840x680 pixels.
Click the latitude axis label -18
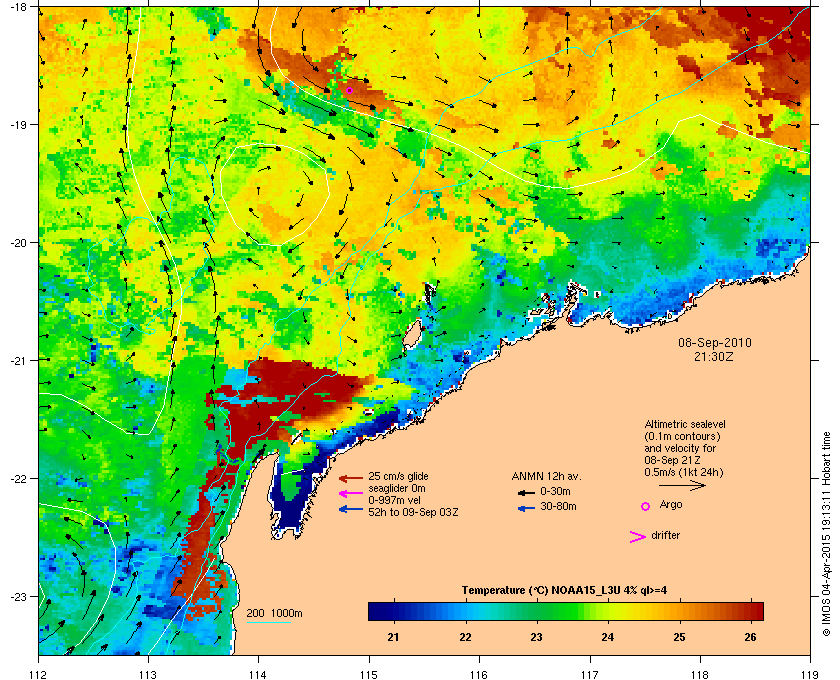[x=19, y=7]
